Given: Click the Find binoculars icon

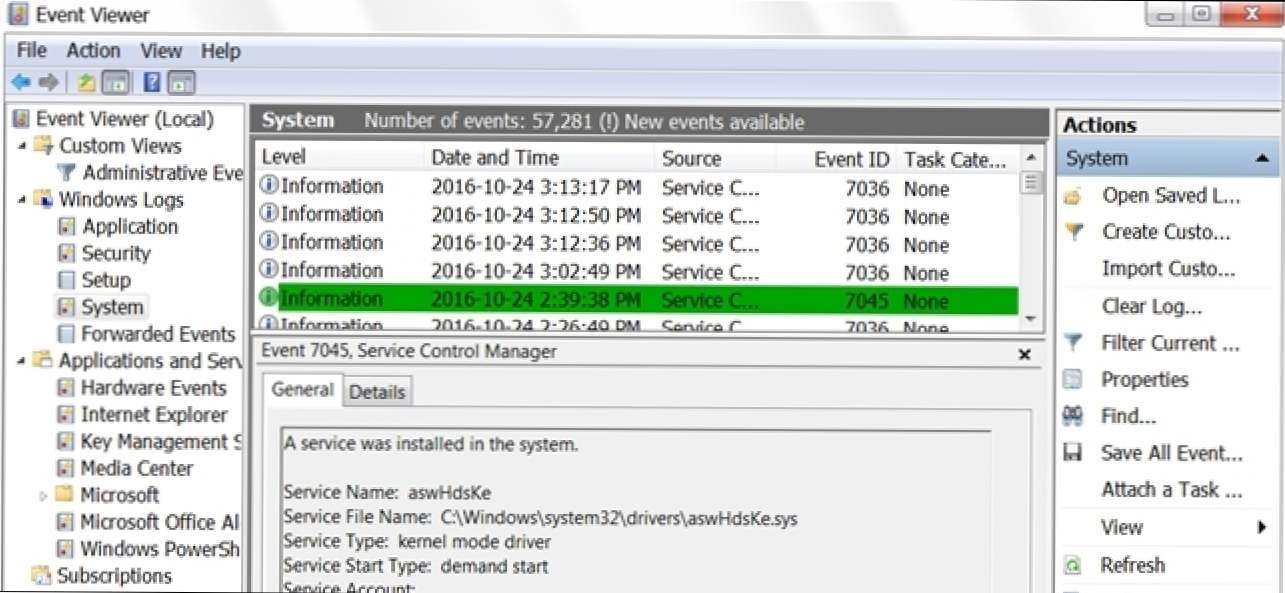Looking at the screenshot, I should (1073, 417).
